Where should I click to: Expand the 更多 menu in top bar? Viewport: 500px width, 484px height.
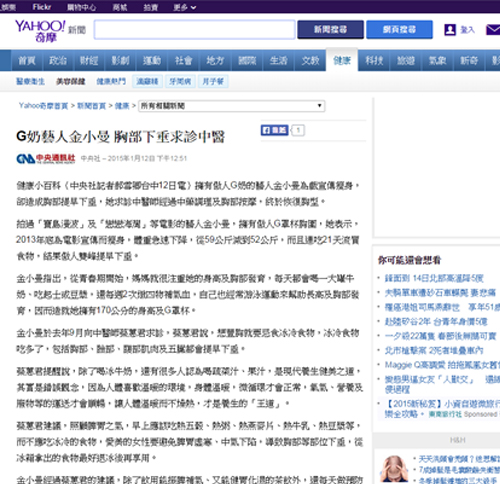[x=184, y=7]
